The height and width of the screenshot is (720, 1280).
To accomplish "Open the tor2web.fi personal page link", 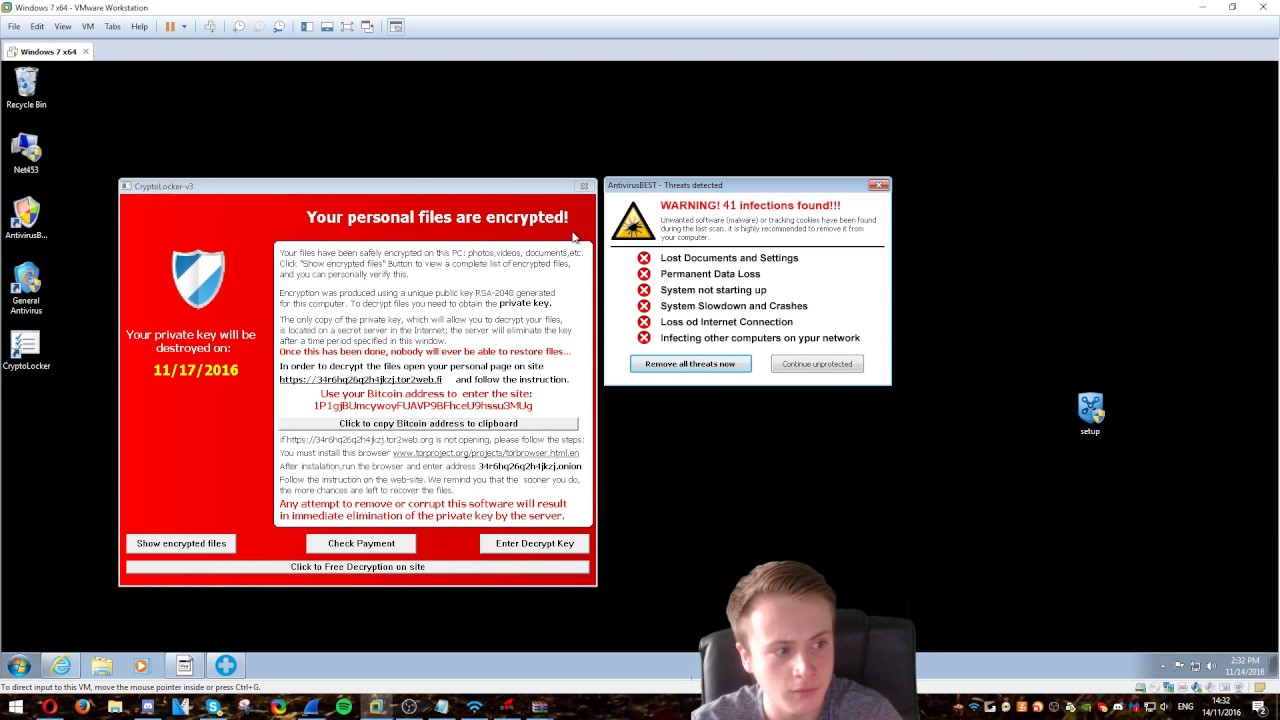I will 360,380.
